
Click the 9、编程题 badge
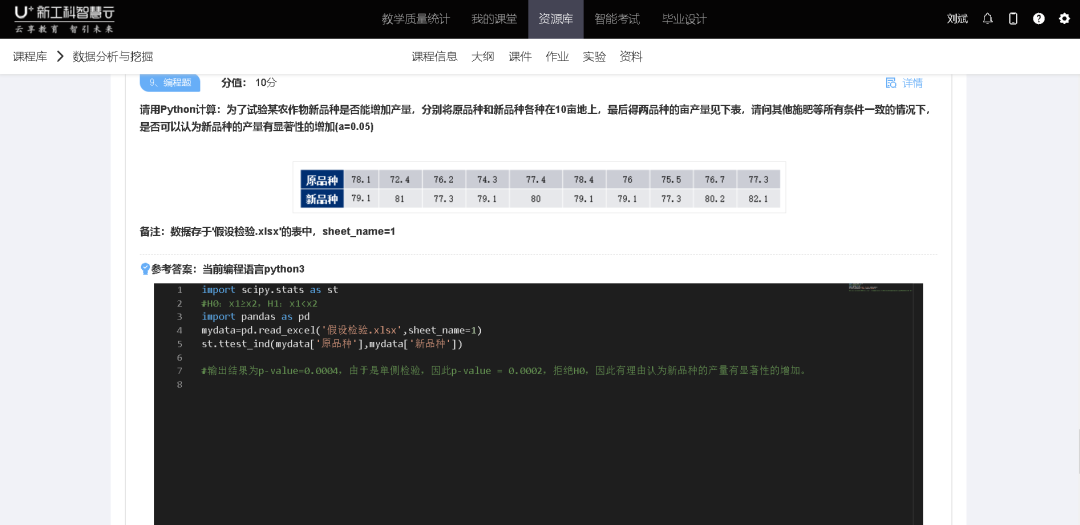point(169,82)
